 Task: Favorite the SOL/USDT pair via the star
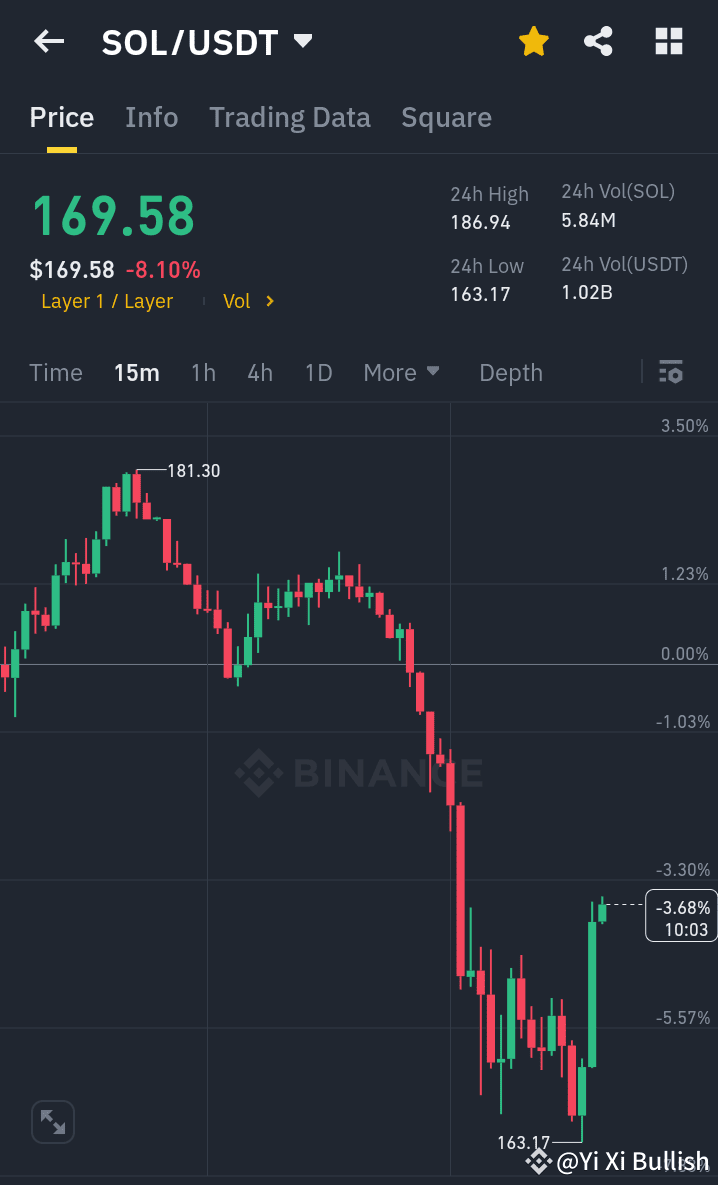coord(533,41)
